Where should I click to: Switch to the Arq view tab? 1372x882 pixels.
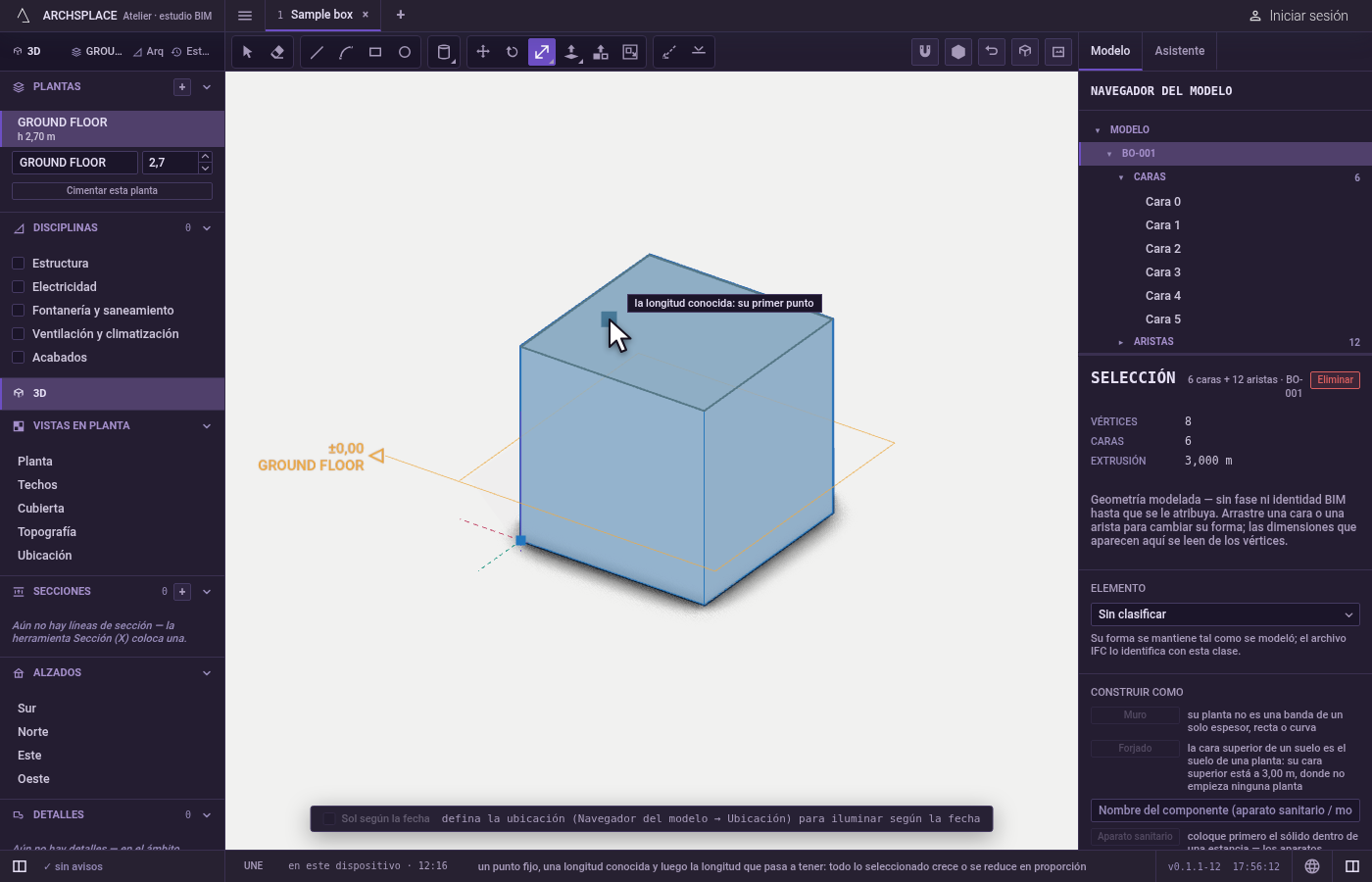coord(149,51)
